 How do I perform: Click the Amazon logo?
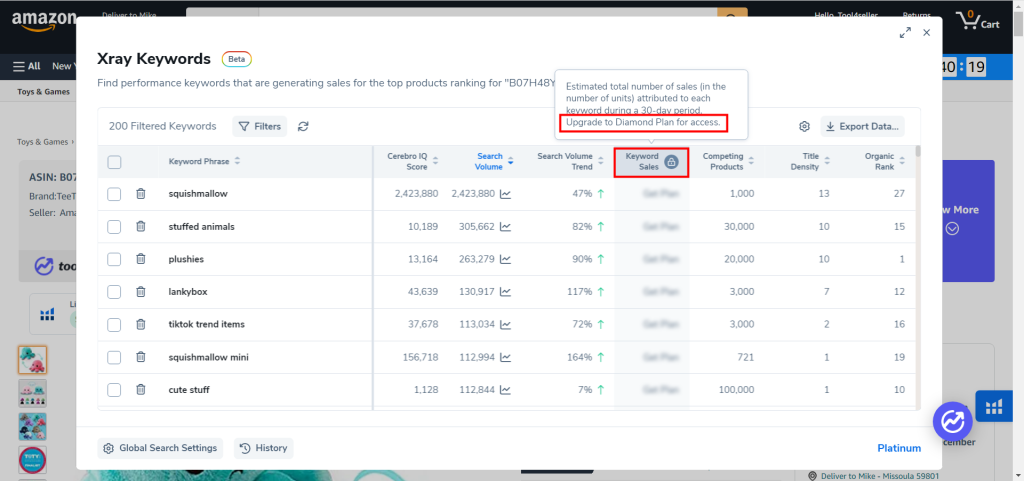[44, 20]
